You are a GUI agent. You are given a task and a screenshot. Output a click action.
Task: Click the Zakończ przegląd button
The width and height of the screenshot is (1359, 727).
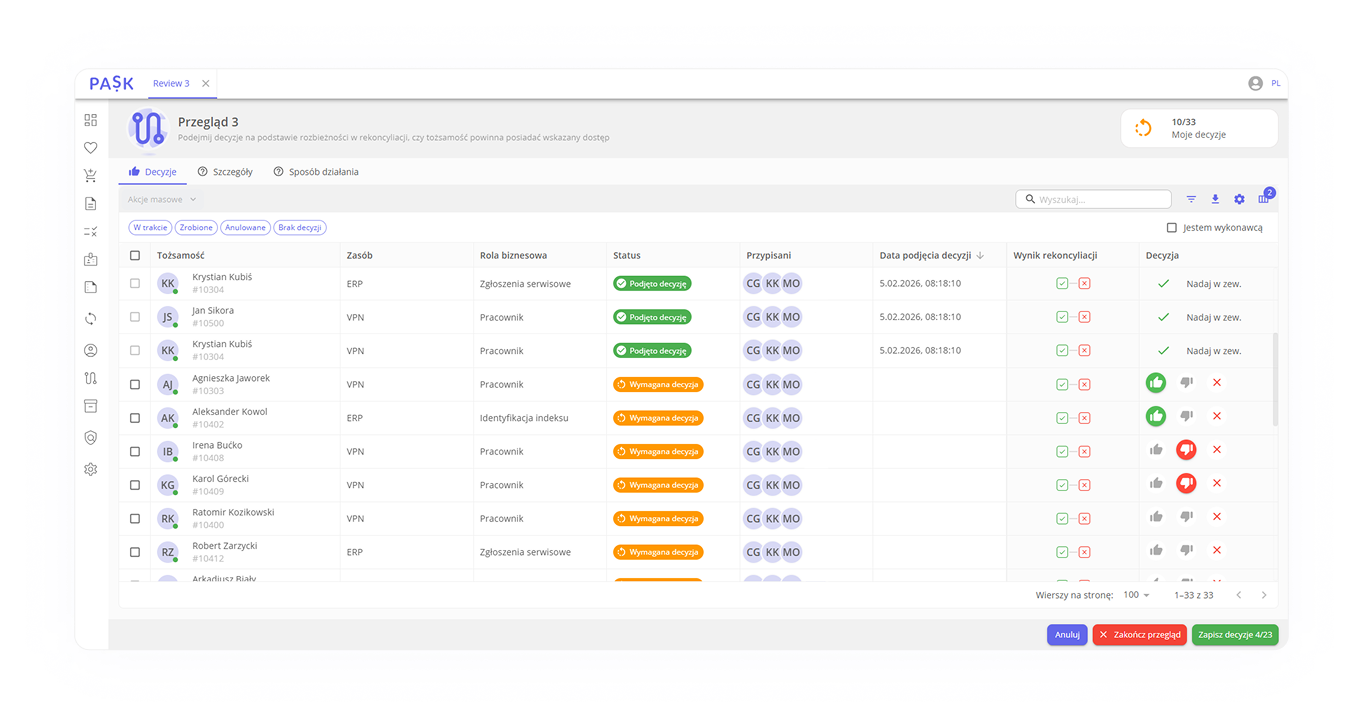tap(1139, 634)
